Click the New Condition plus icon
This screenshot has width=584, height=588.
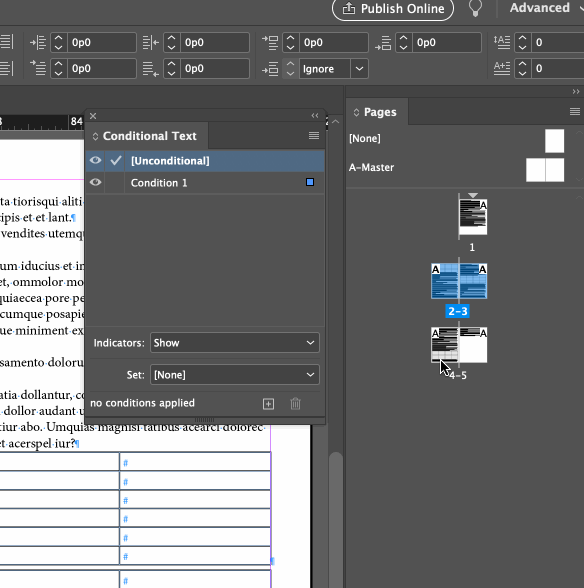click(268, 404)
